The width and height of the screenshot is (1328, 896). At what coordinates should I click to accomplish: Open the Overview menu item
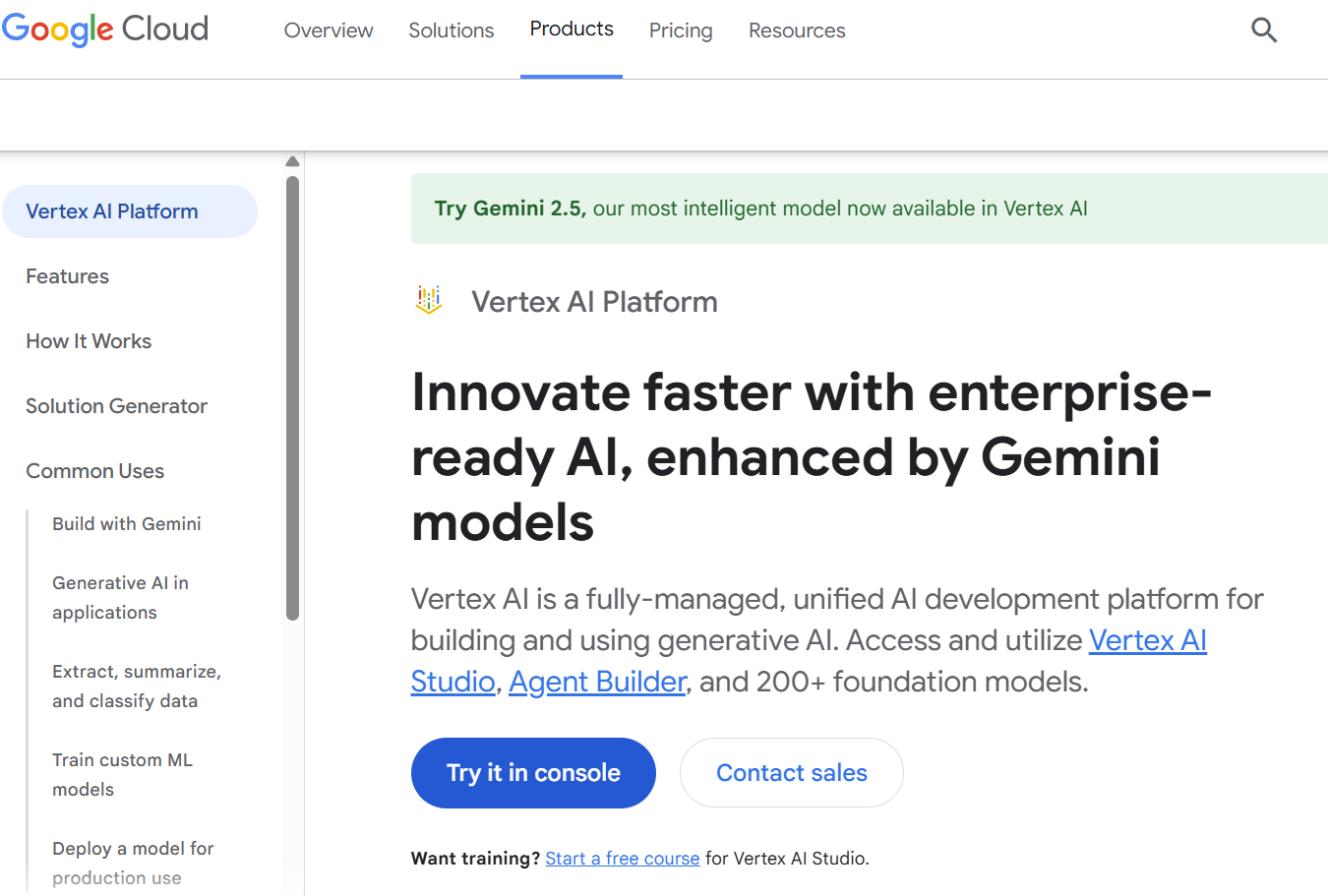pyautogui.click(x=329, y=30)
